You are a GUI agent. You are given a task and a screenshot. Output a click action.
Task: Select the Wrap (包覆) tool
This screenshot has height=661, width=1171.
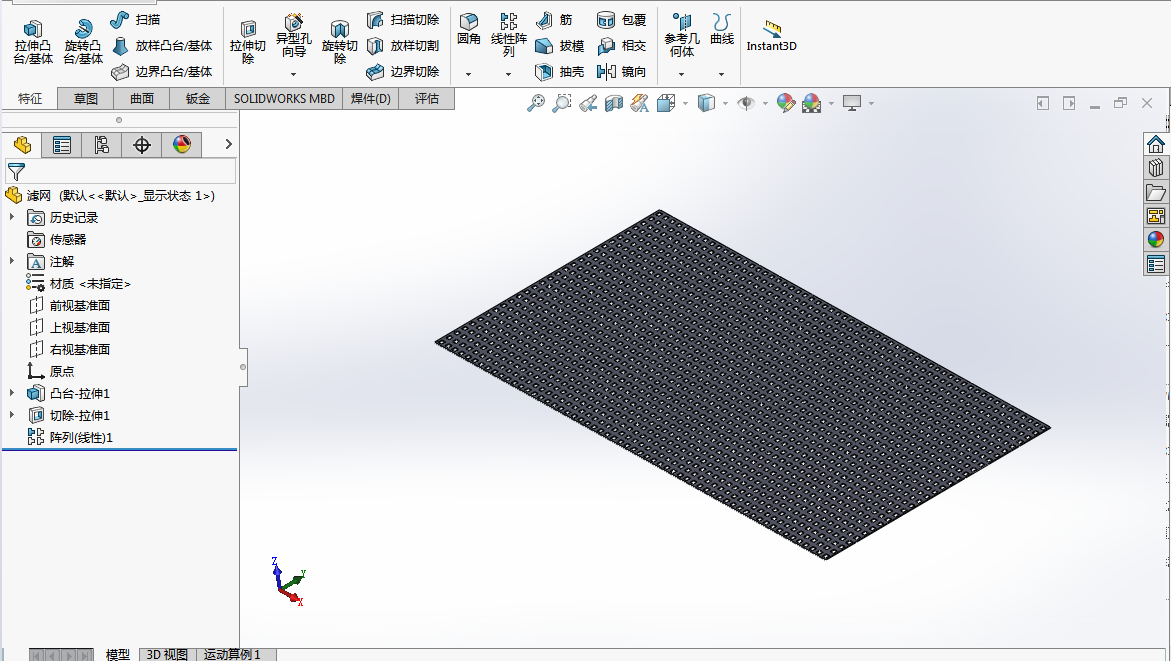(x=621, y=19)
